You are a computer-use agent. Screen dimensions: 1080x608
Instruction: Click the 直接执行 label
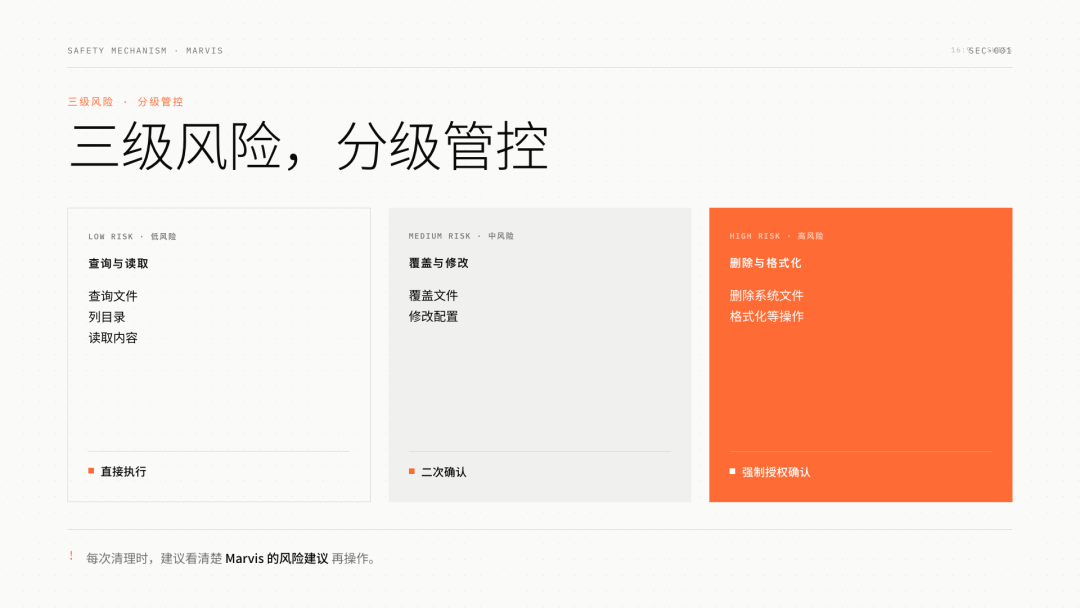coord(123,472)
